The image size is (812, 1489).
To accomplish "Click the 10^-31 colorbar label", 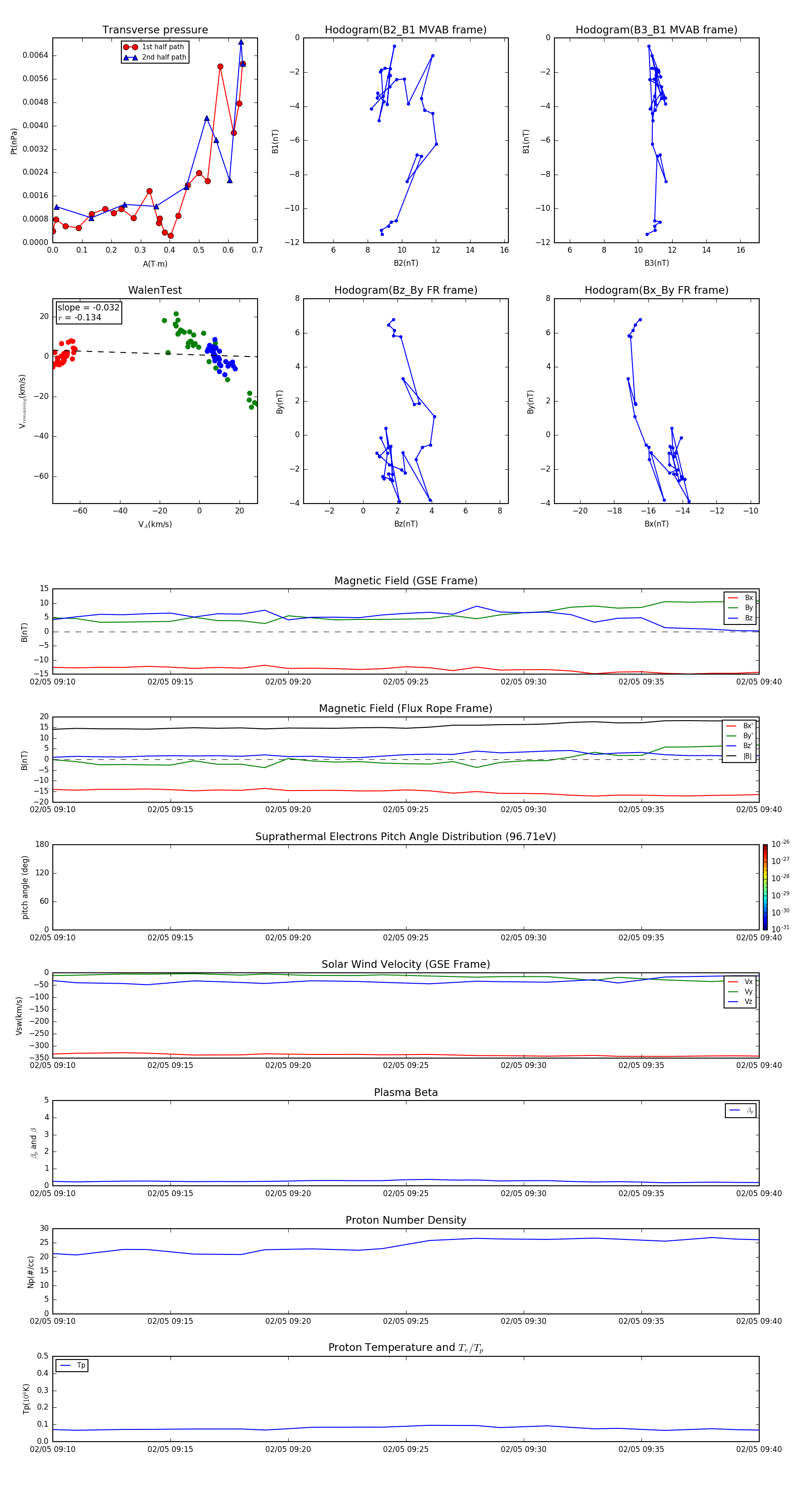I will click(780, 929).
